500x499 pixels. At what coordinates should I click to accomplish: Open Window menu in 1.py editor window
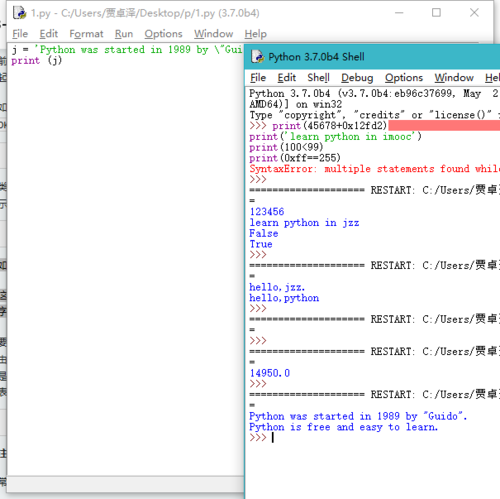coord(214,34)
